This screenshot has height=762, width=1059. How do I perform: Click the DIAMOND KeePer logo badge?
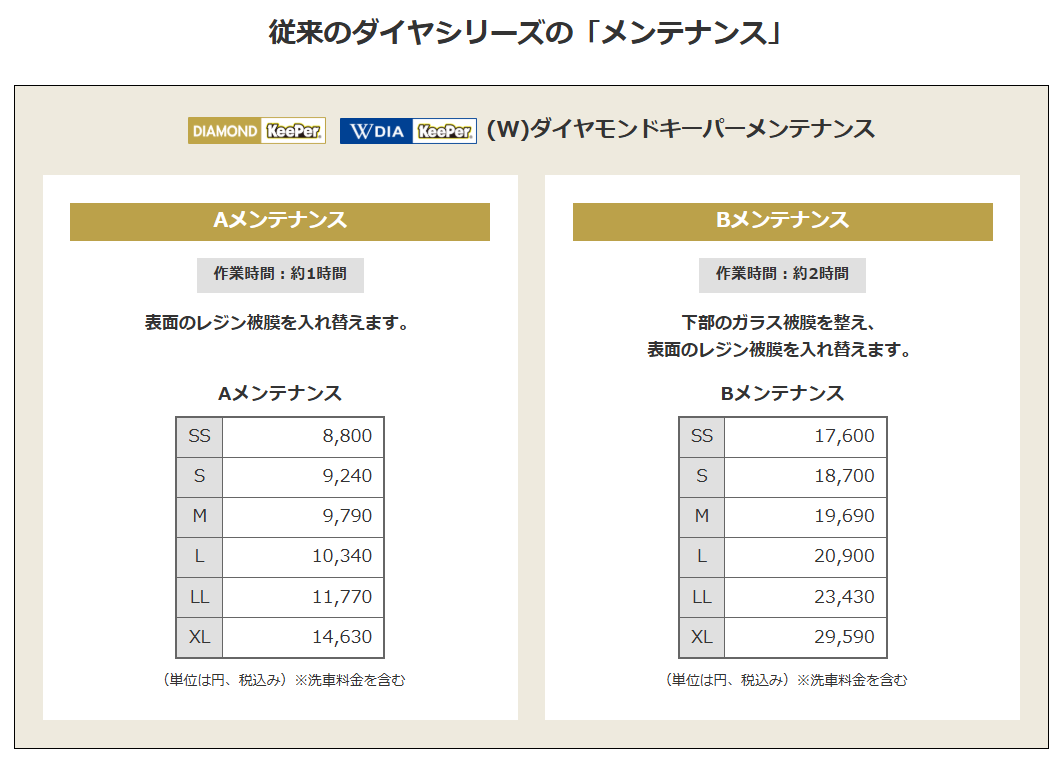tap(257, 130)
